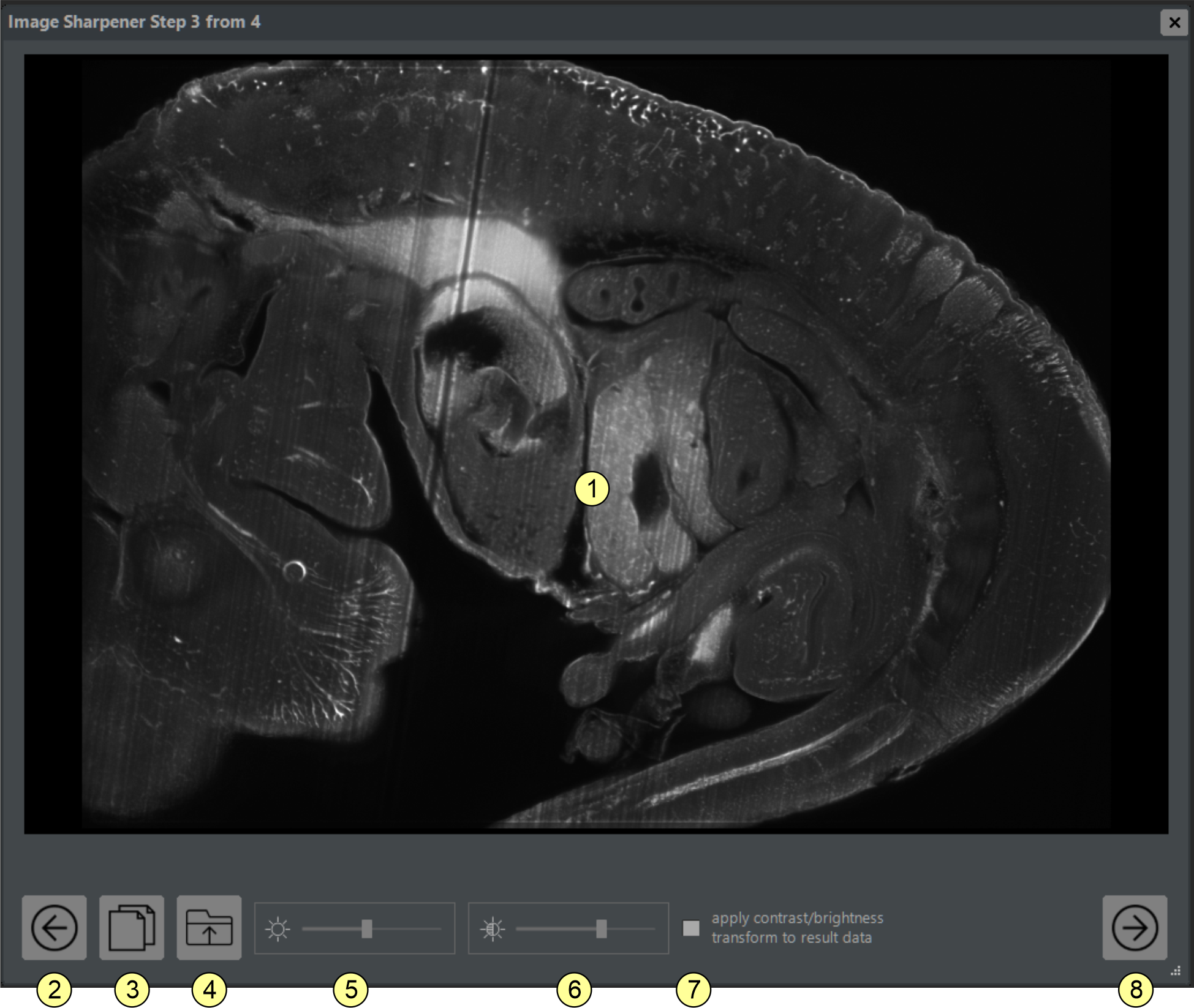Click the brightness slider track left of its handle

coord(331,929)
